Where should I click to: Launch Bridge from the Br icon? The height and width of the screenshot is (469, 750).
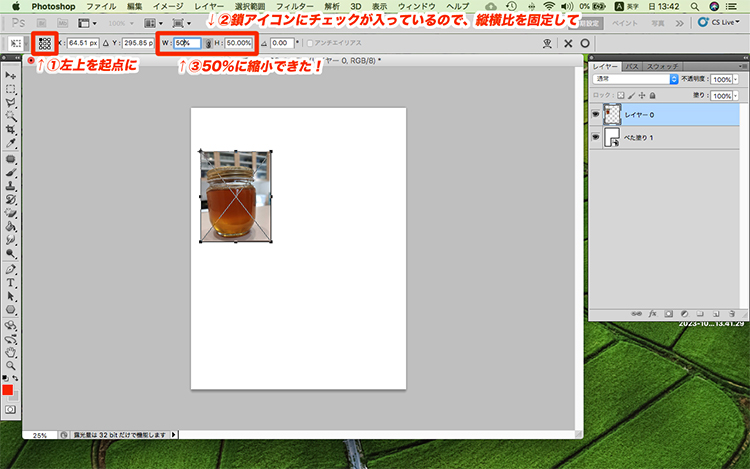click(42, 23)
